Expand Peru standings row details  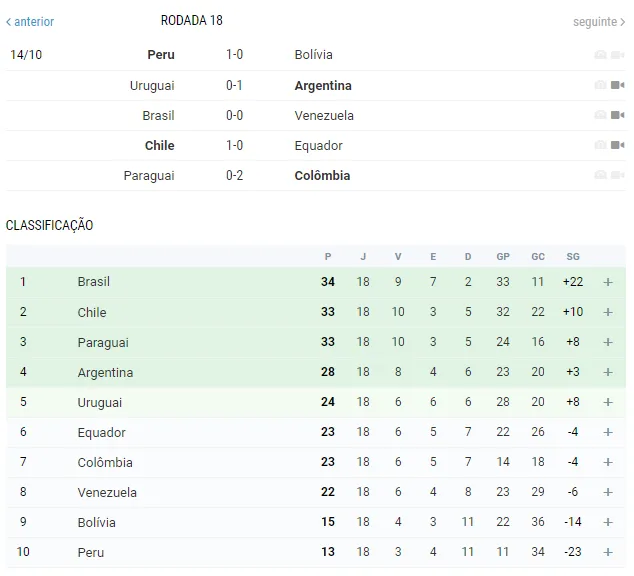click(x=608, y=552)
